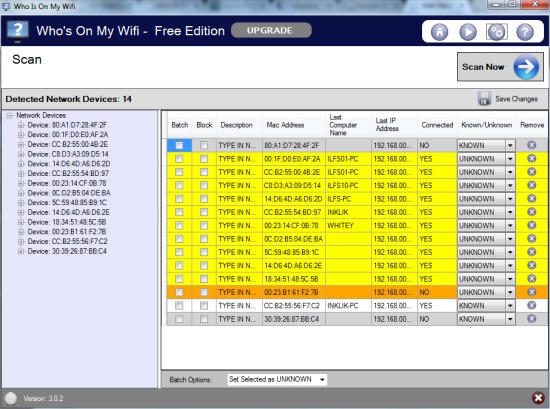
Task: Click Detected Network Devices: 14 label
Action: (68, 99)
